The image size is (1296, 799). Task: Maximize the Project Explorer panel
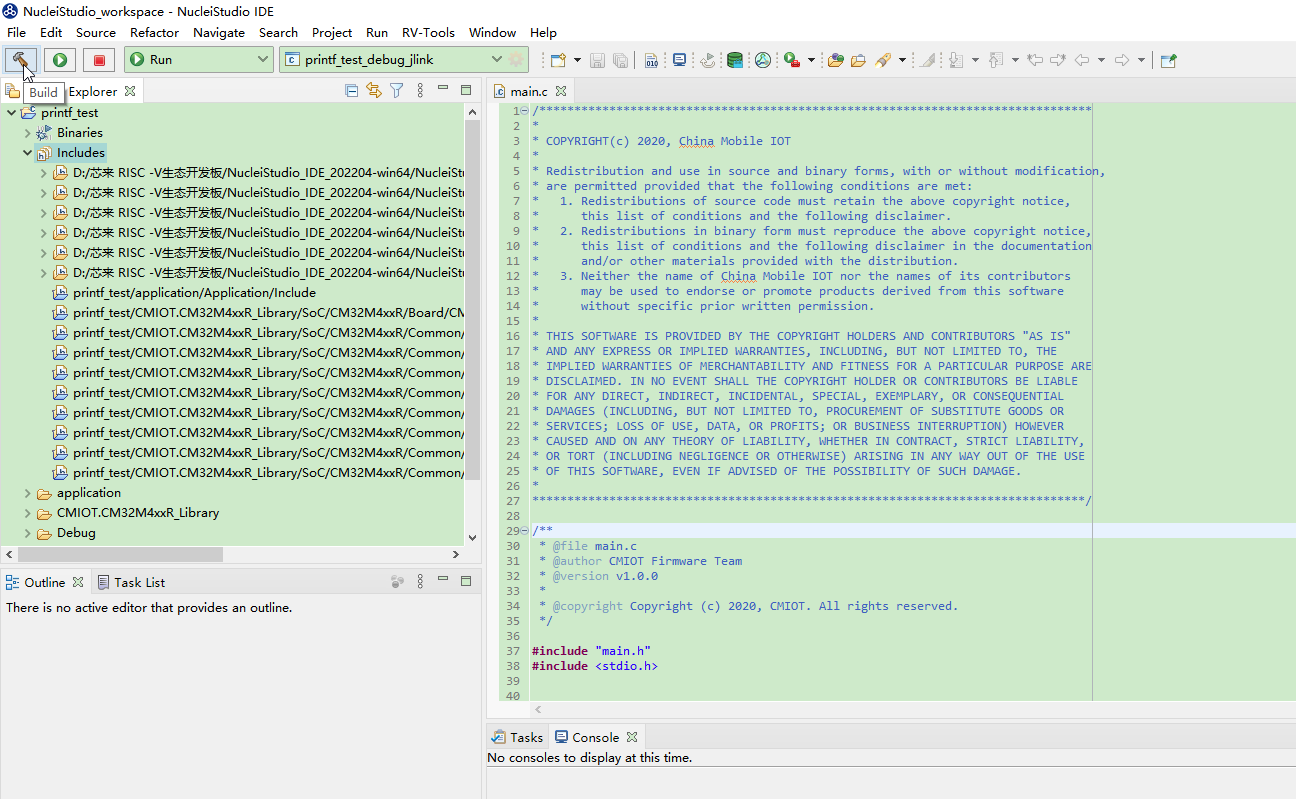[x=466, y=89]
